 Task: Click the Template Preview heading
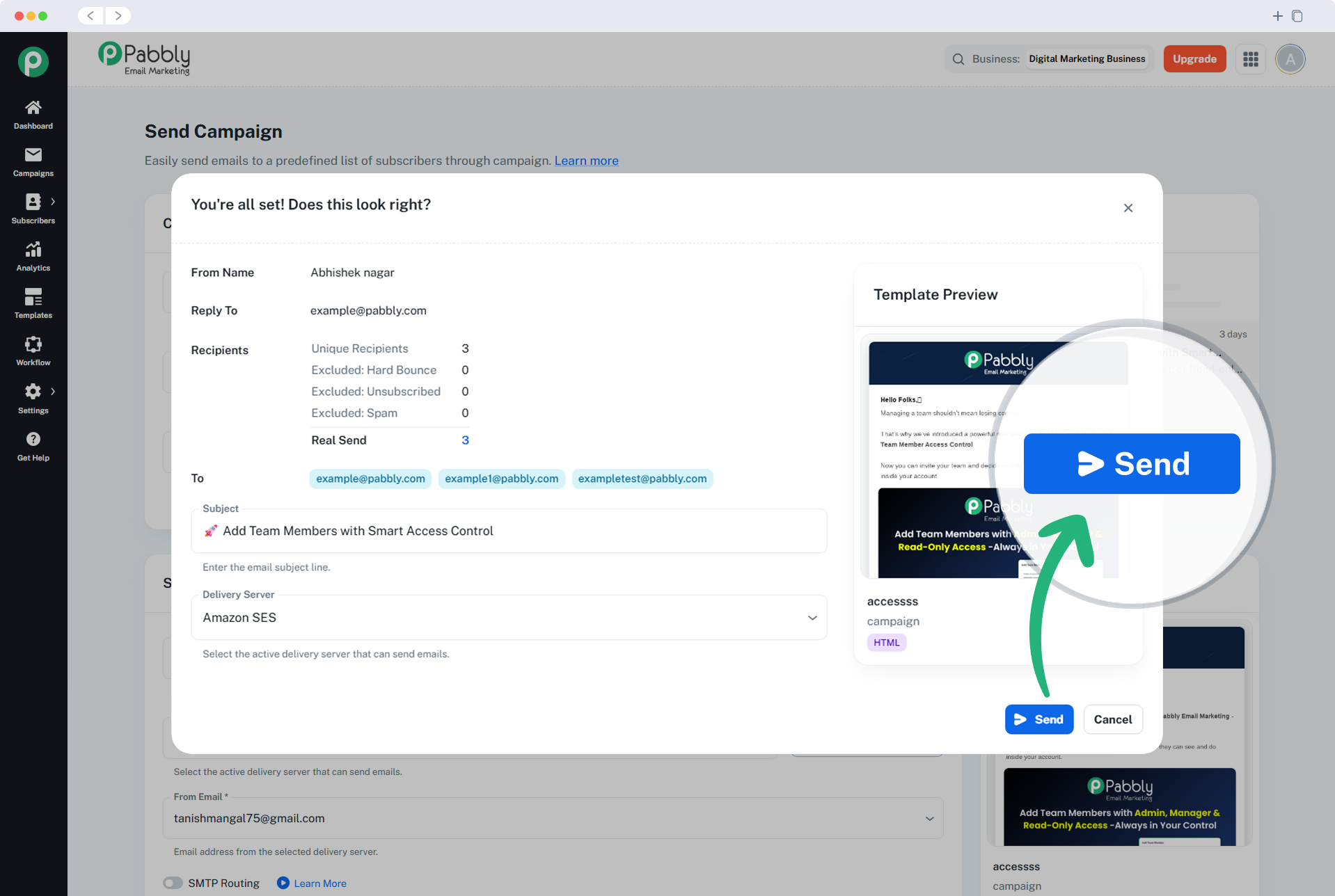click(935, 294)
